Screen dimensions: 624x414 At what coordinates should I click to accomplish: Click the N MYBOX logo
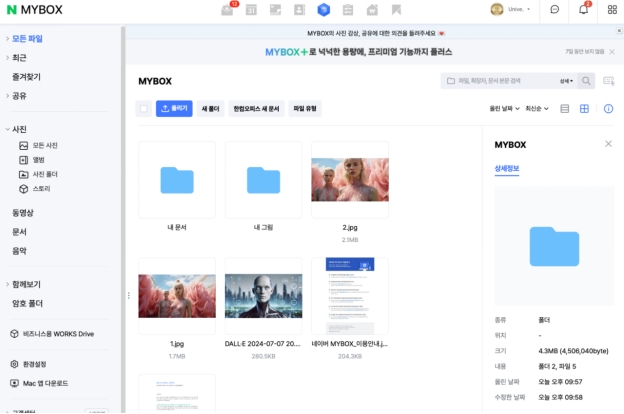[x=35, y=10]
